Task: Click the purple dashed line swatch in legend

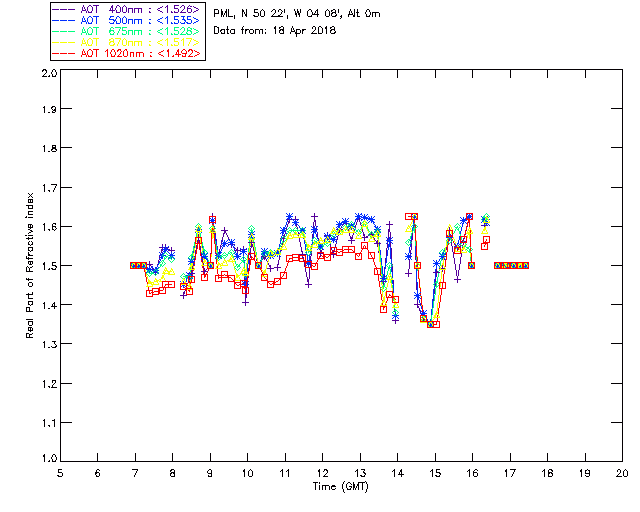Action: pos(64,9)
